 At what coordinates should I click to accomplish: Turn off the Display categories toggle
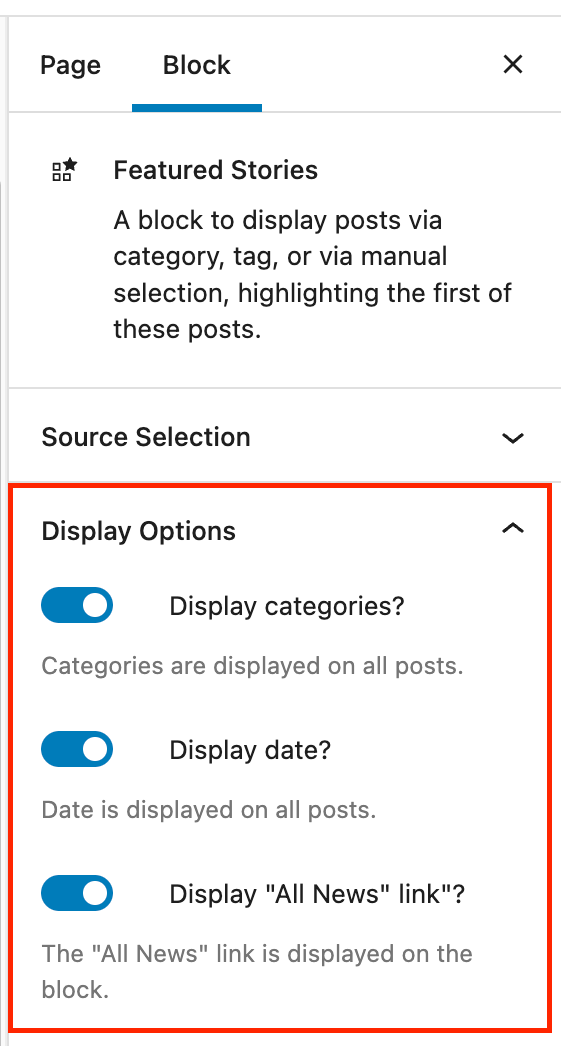tap(77, 605)
